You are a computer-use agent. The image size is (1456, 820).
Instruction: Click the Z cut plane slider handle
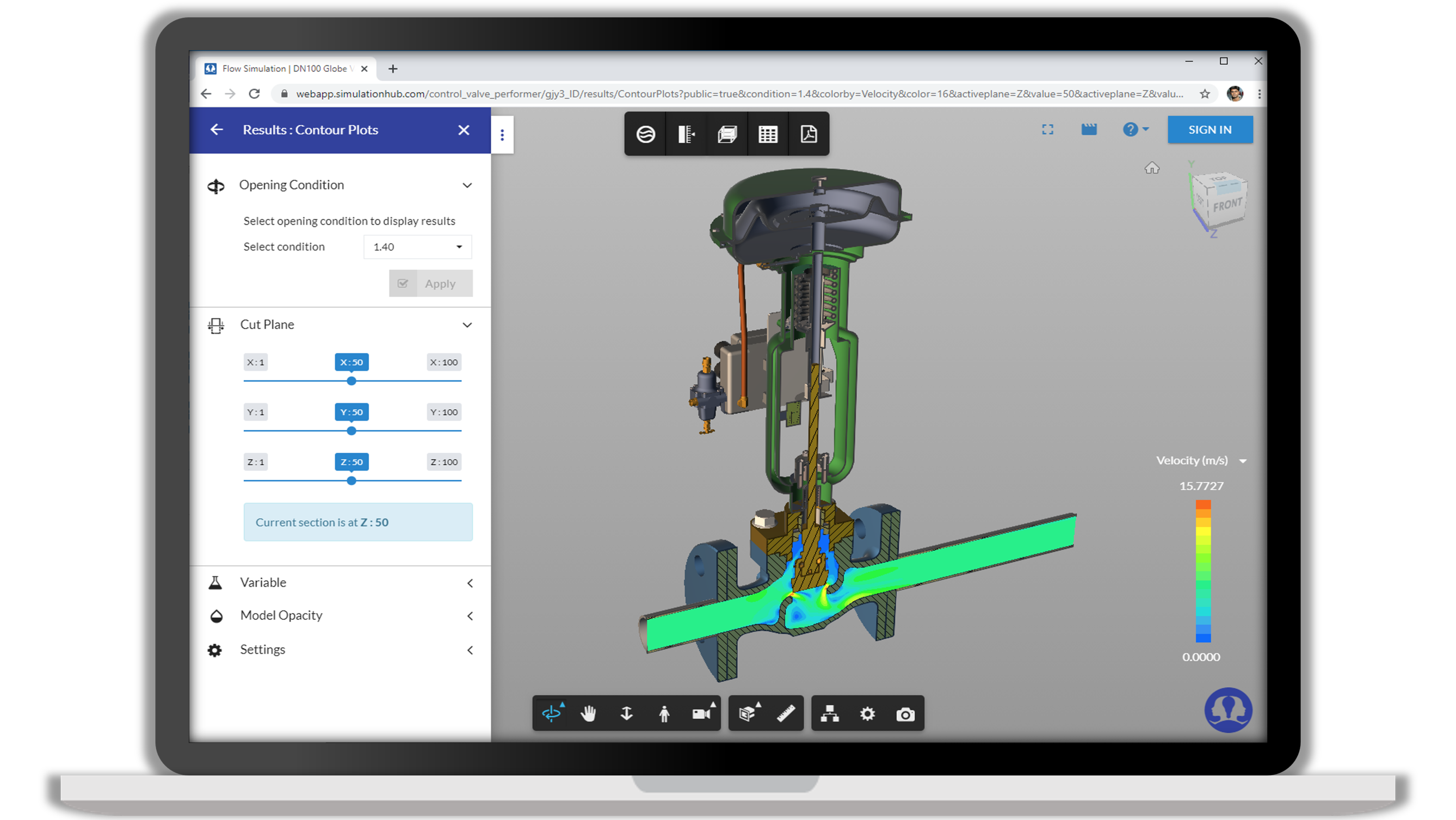pos(351,481)
